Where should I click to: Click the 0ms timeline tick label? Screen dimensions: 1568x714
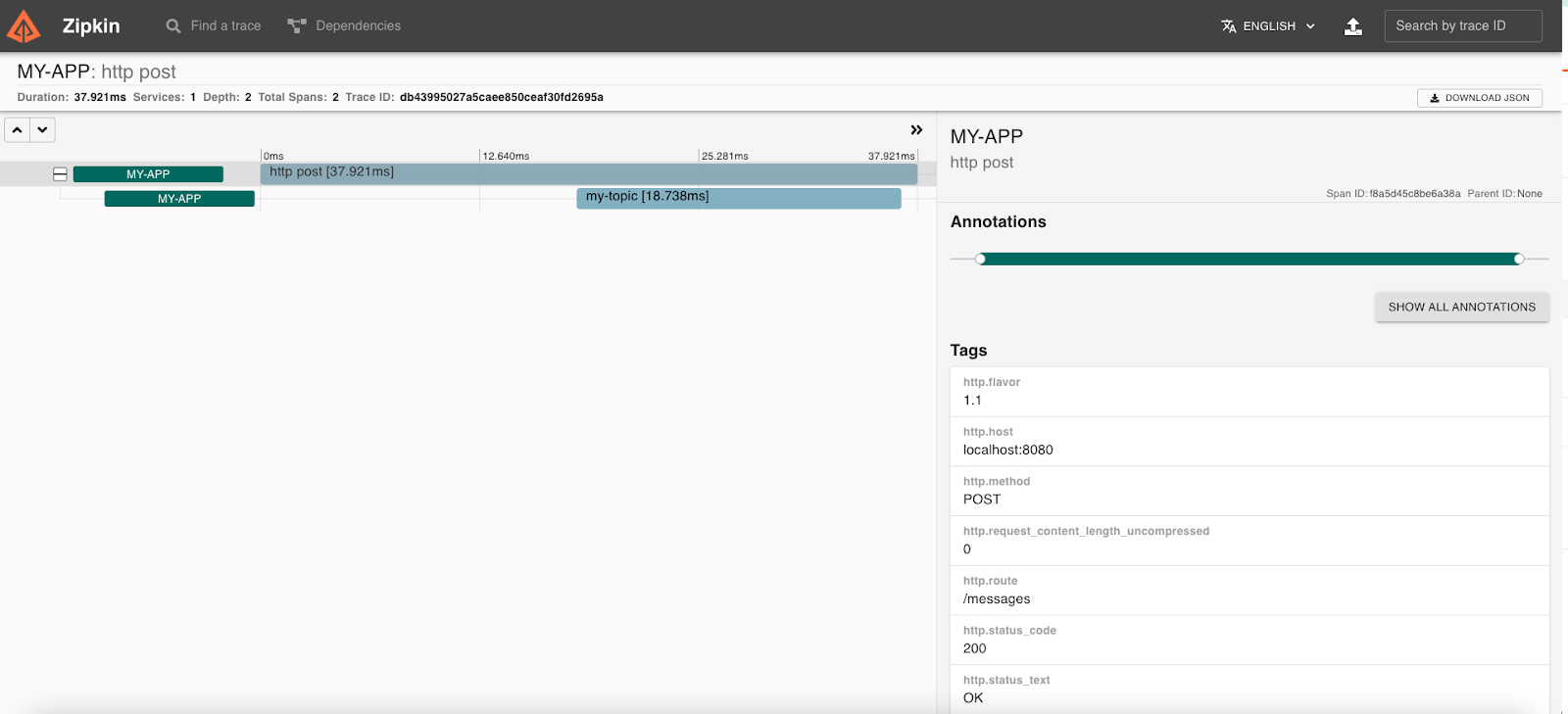273,156
